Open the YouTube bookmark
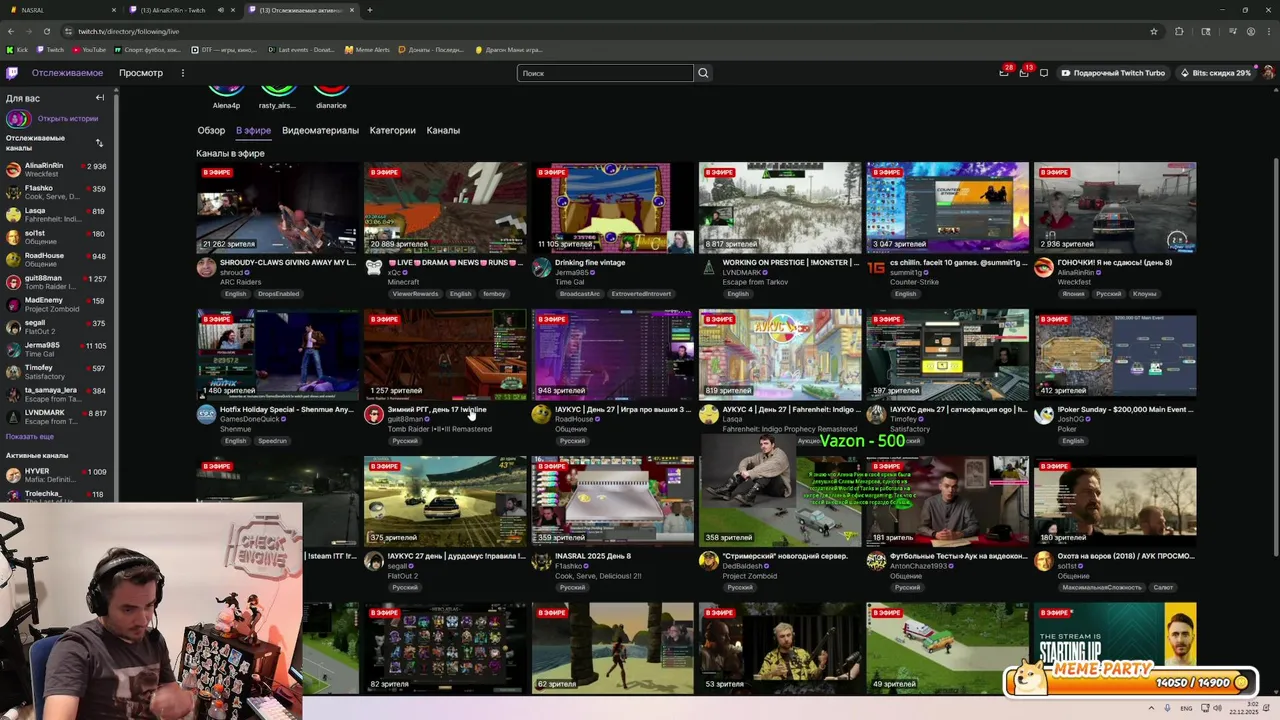 coord(89,49)
